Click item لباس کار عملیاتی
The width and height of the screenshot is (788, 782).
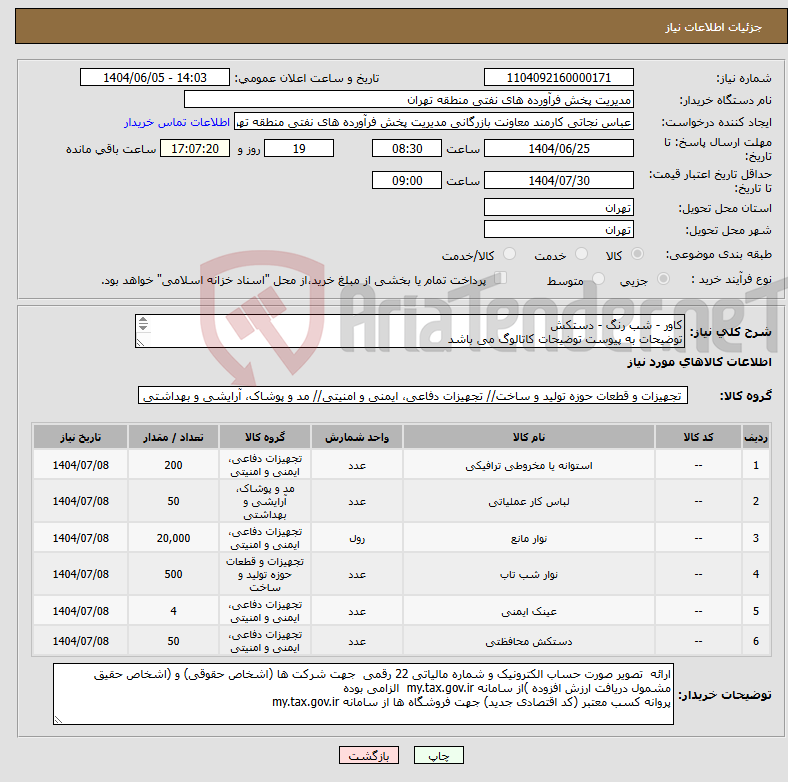[529, 502]
